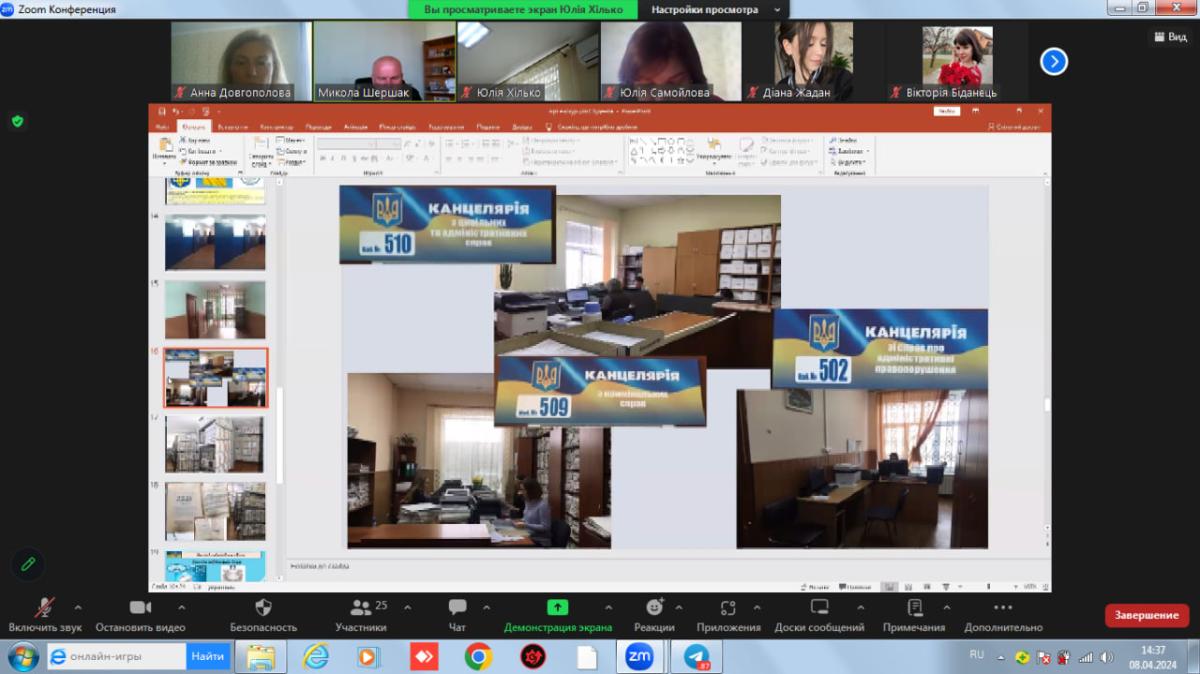The width and height of the screenshot is (1200, 674).
Task: Select Діана Жадан video tile
Action: (814, 61)
